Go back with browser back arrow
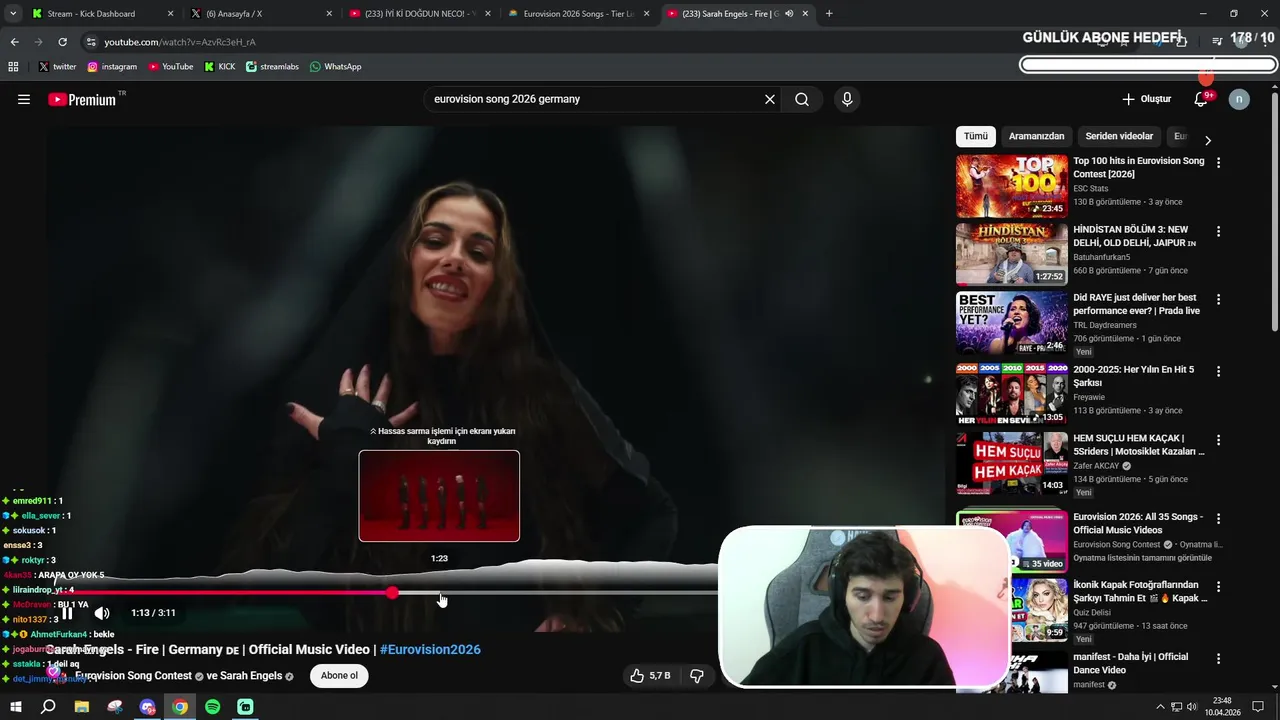Viewport: 1280px width, 720px height. pyautogui.click(x=14, y=42)
